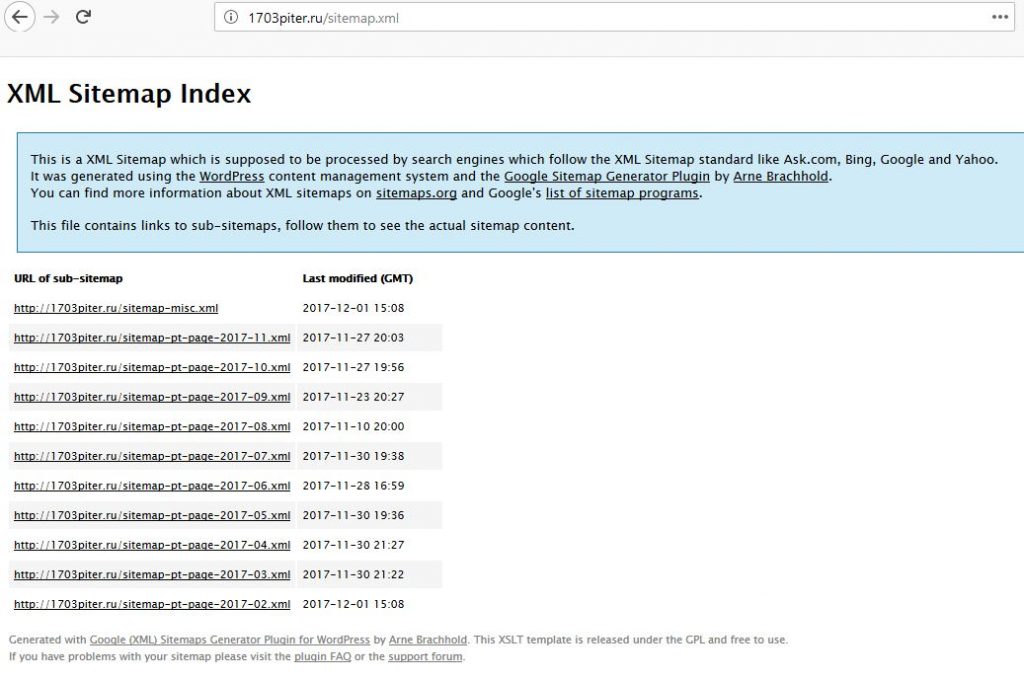
Task: Select the sitemap-pt-page-2017-07.xml link
Action: coord(152,456)
